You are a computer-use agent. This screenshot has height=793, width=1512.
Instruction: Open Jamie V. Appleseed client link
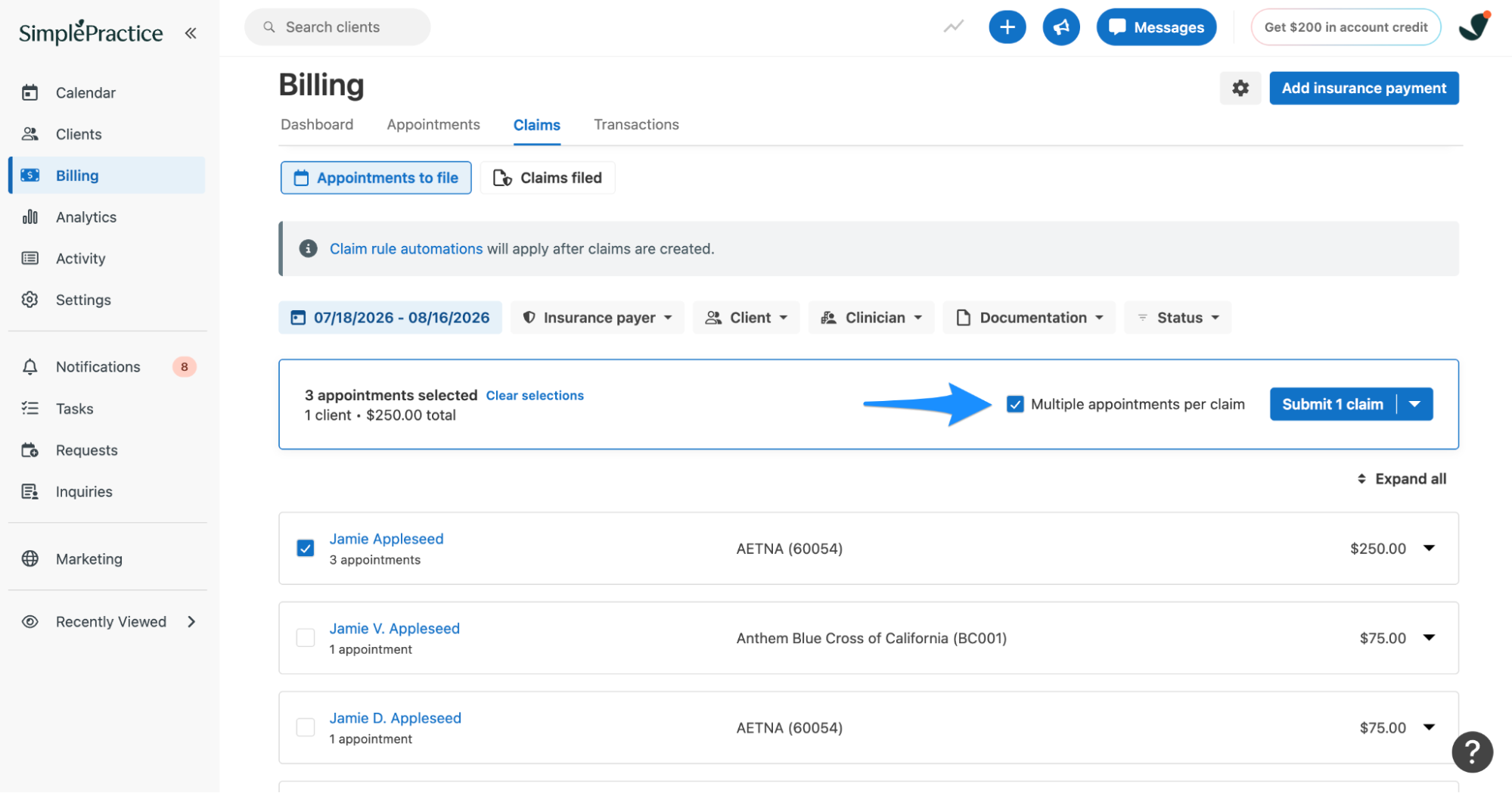(394, 628)
